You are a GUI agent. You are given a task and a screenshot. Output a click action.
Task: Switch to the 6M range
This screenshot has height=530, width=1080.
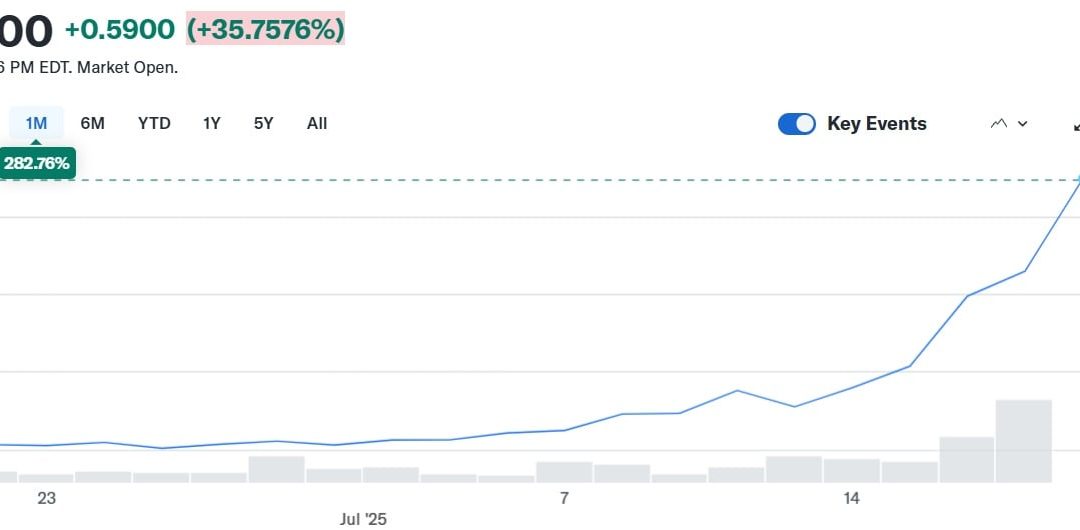tap(92, 124)
